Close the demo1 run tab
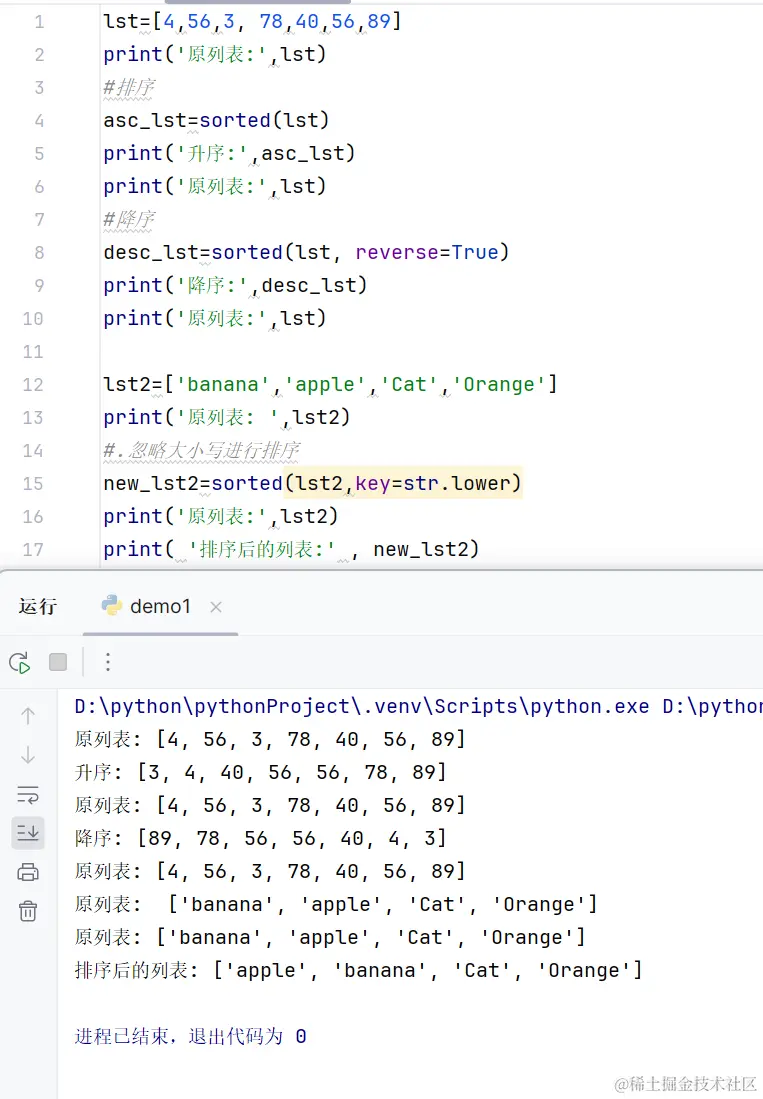This screenshot has height=1099, width=763. tap(216, 607)
